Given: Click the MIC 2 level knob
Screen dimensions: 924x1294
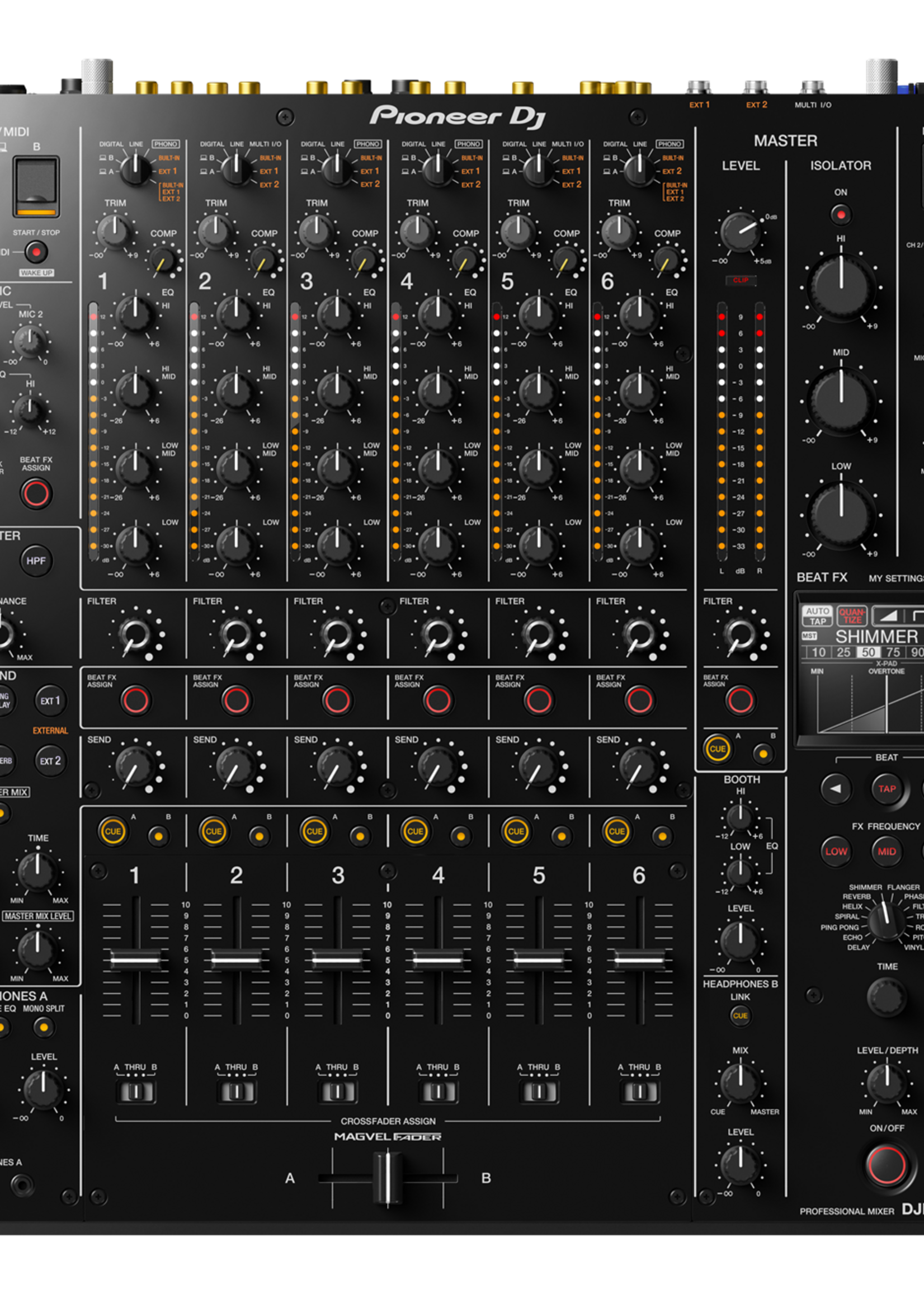Looking at the screenshot, I should click(30, 341).
